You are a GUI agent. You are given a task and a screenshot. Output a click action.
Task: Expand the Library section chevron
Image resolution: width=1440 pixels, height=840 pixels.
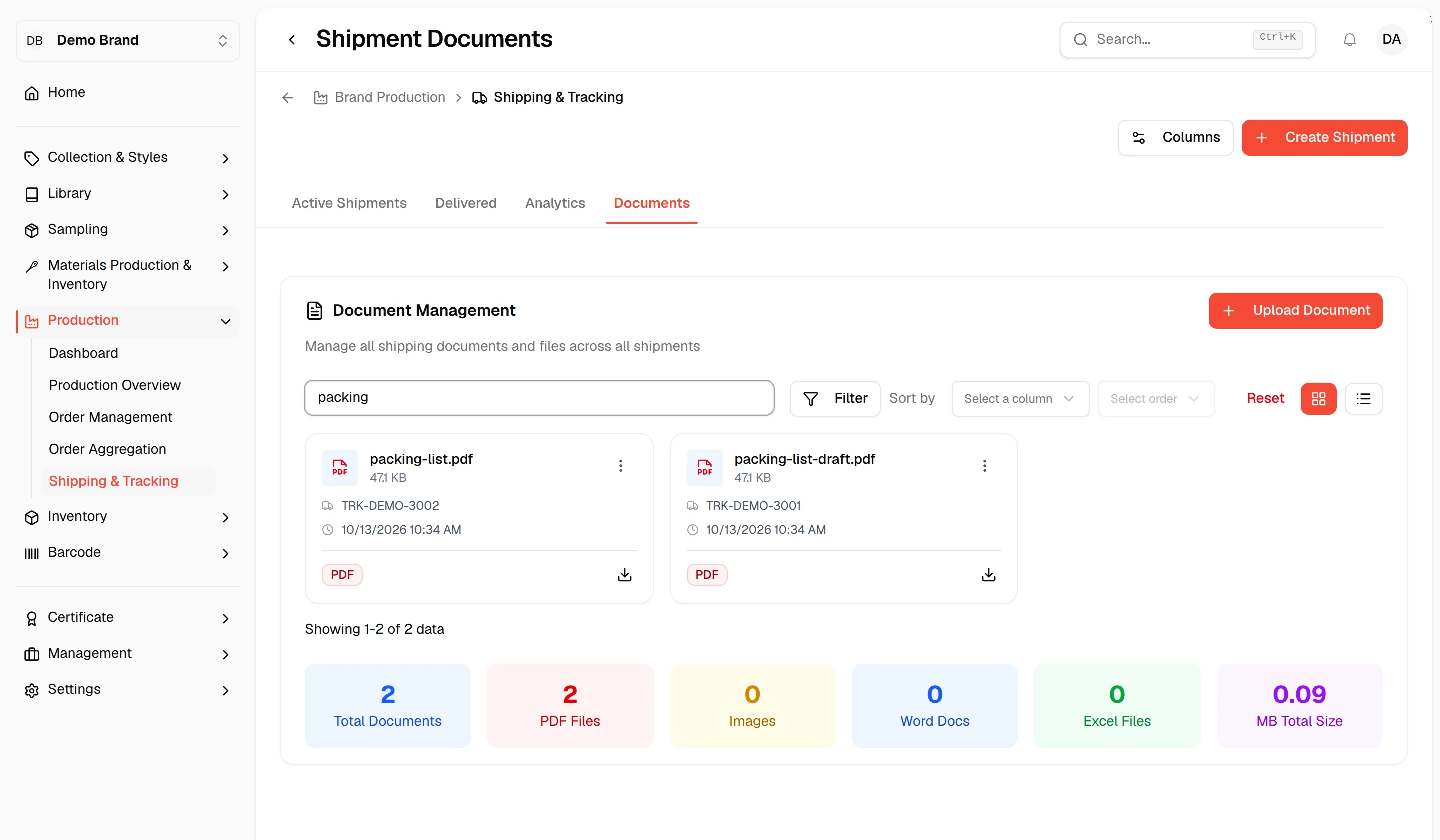pos(225,195)
